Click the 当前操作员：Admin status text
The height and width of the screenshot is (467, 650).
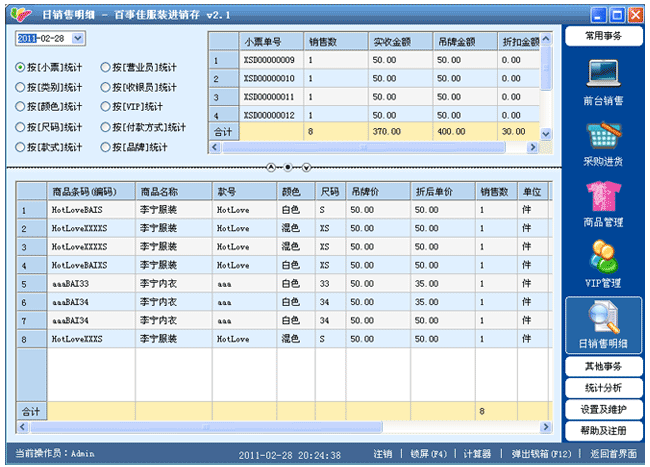[x=55, y=453]
